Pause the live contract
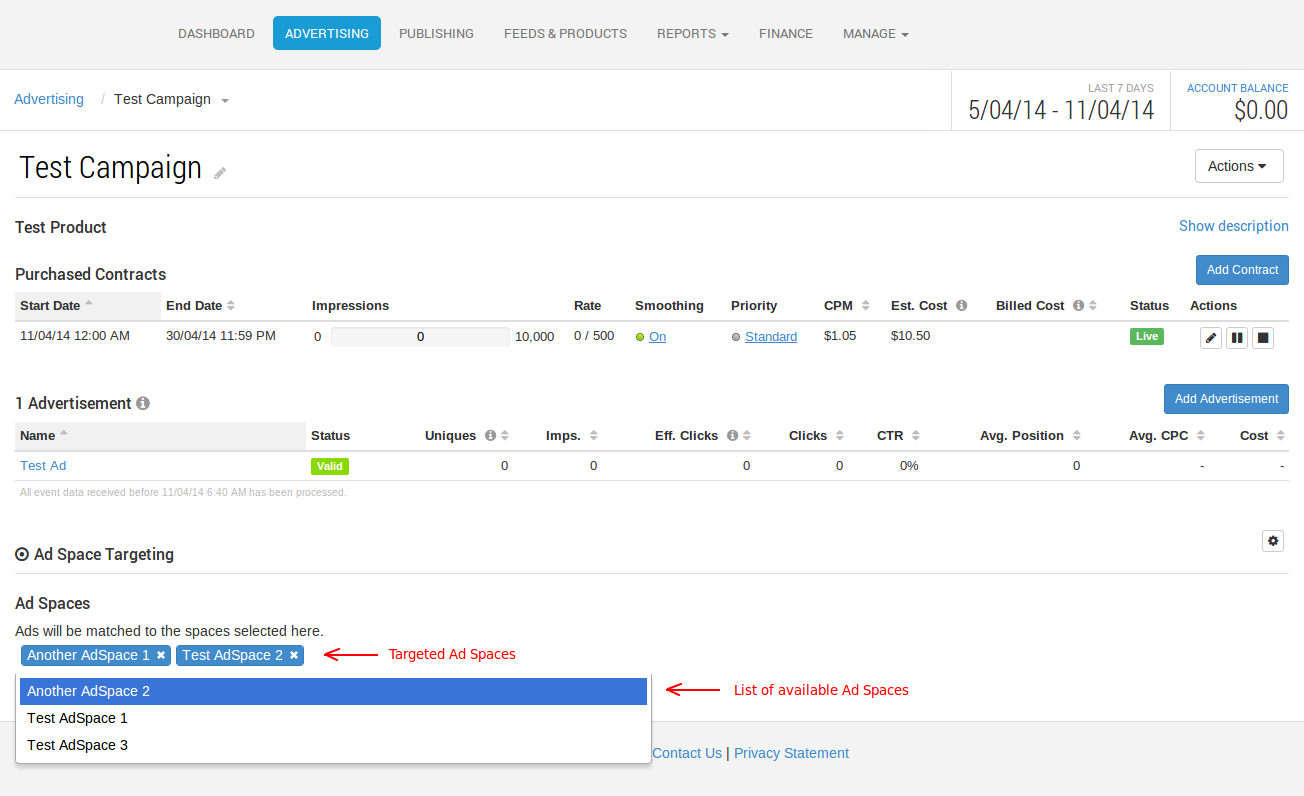The width and height of the screenshot is (1304, 796). click(x=1237, y=338)
